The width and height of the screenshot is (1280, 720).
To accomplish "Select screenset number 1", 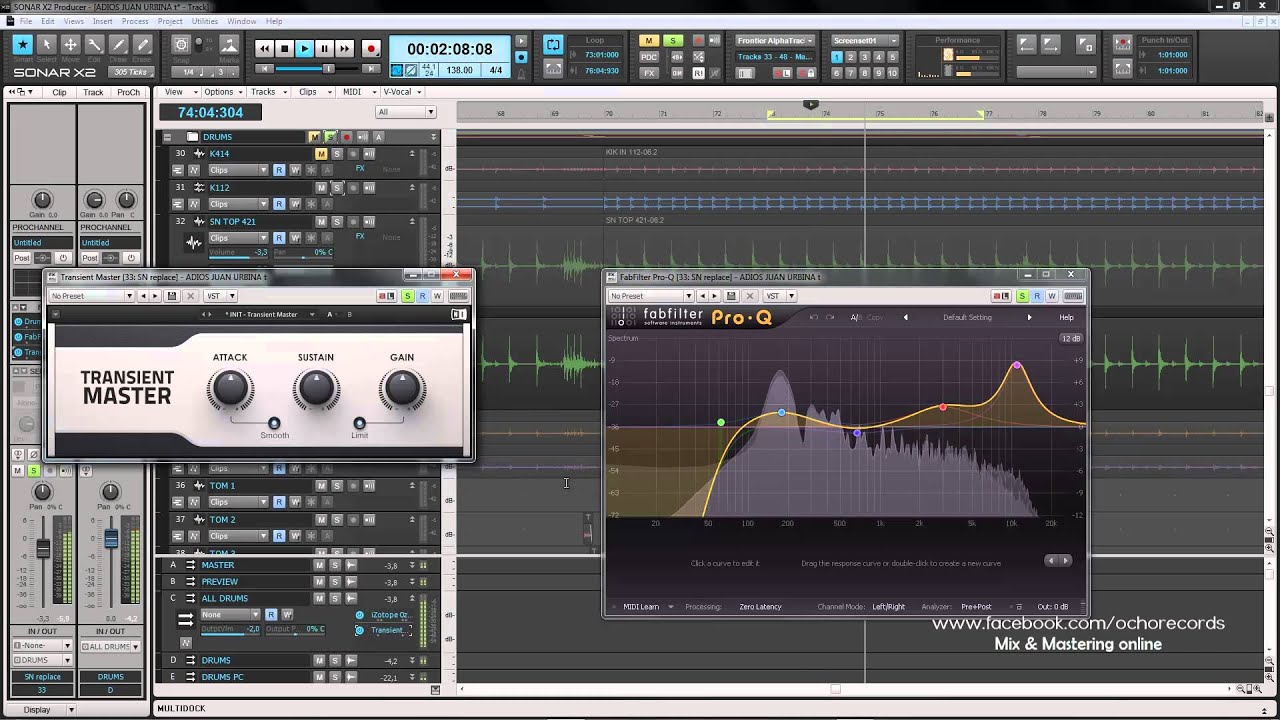I will pos(837,57).
